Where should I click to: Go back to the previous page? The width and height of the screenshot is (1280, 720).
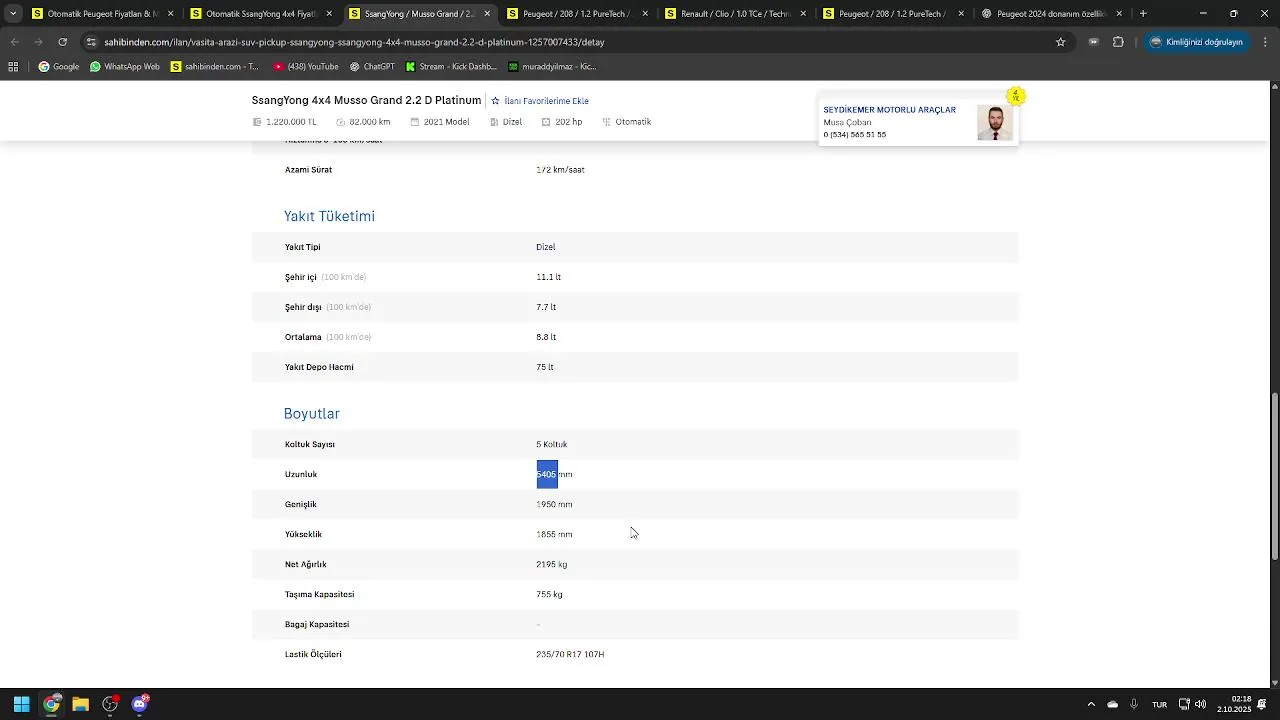pyautogui.click(x=14, y=42)
